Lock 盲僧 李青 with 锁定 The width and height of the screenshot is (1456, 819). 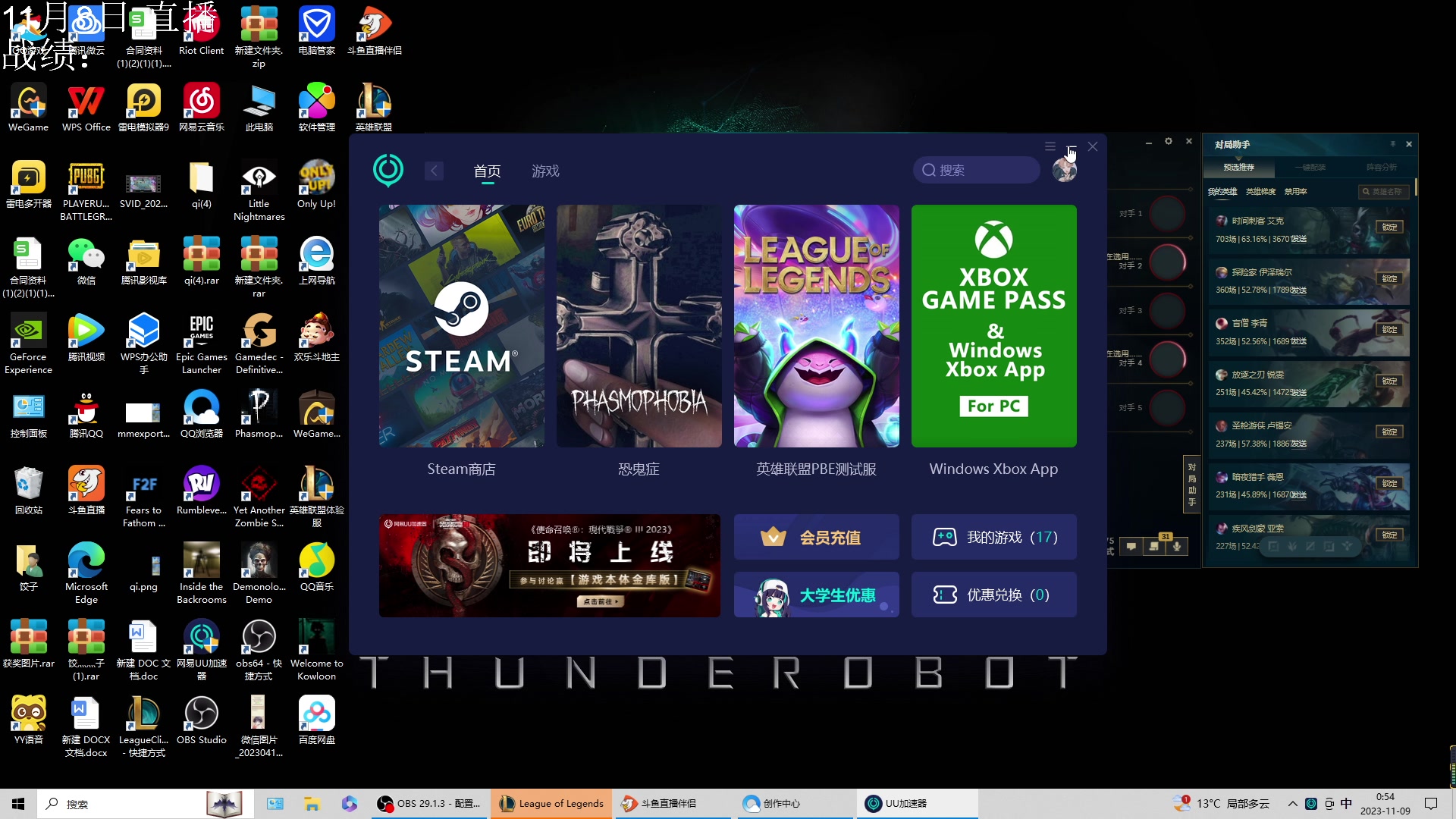1389,329
